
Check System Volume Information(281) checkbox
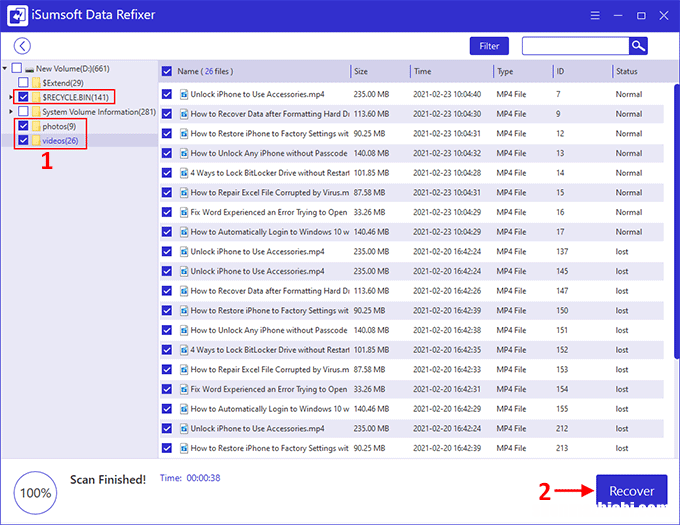pyautogui.click(x=23, y=111)
